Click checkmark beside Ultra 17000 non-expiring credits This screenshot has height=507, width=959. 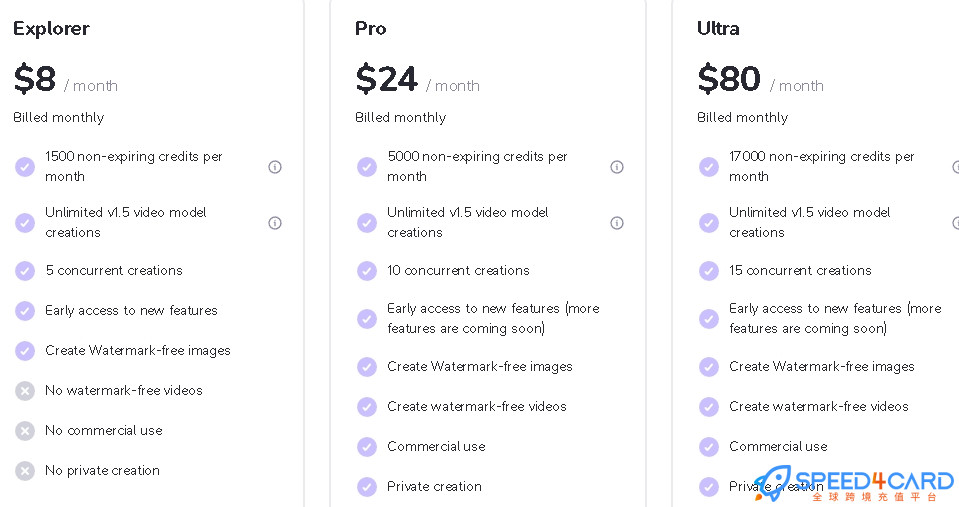(709, 167)
